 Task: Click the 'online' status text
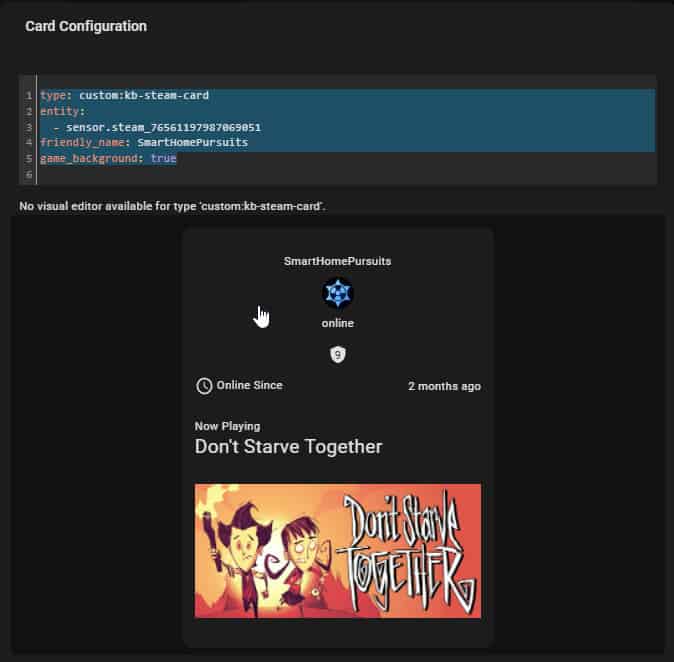point(337,323)
